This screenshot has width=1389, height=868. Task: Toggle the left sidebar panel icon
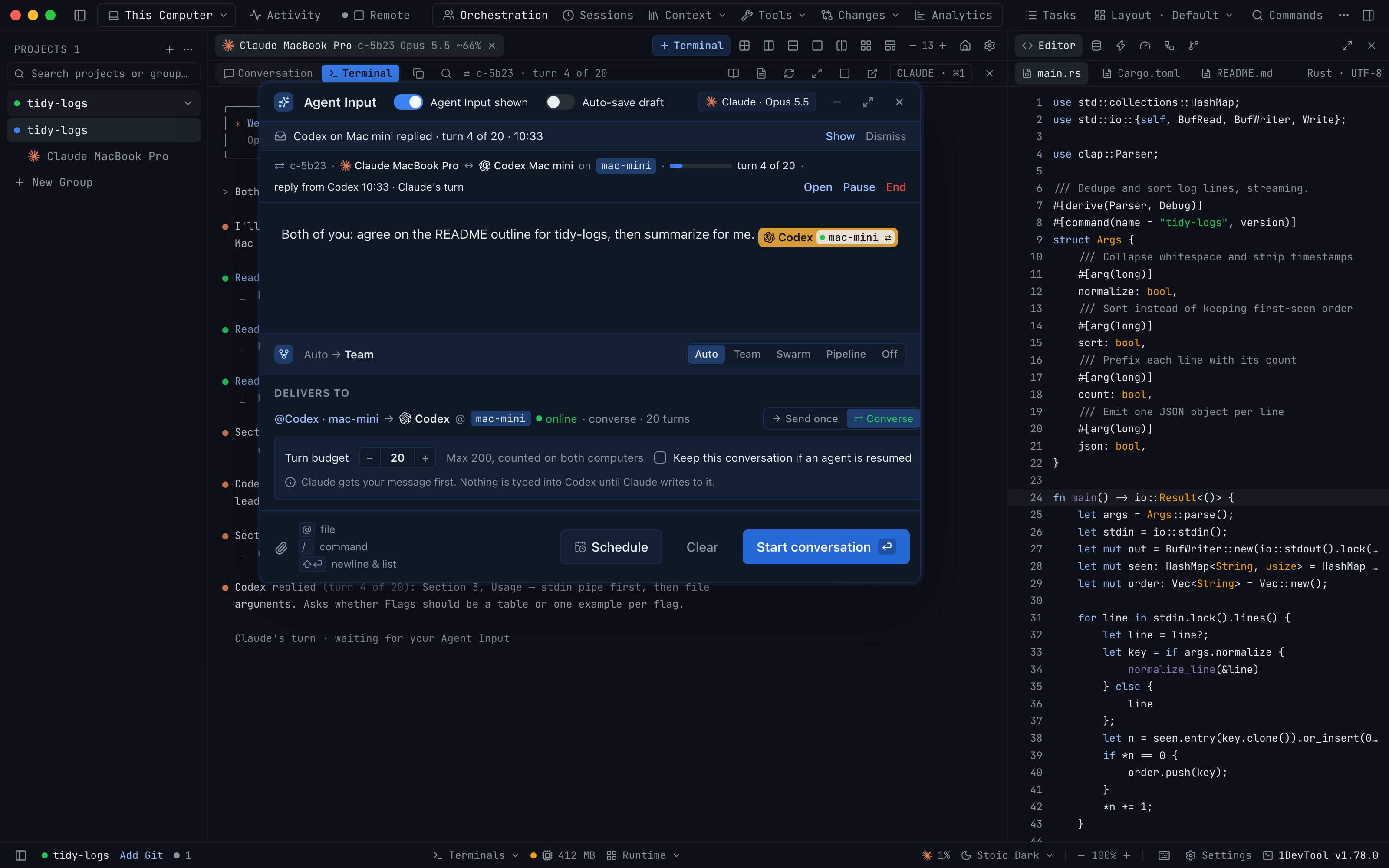tap(80, 15)
